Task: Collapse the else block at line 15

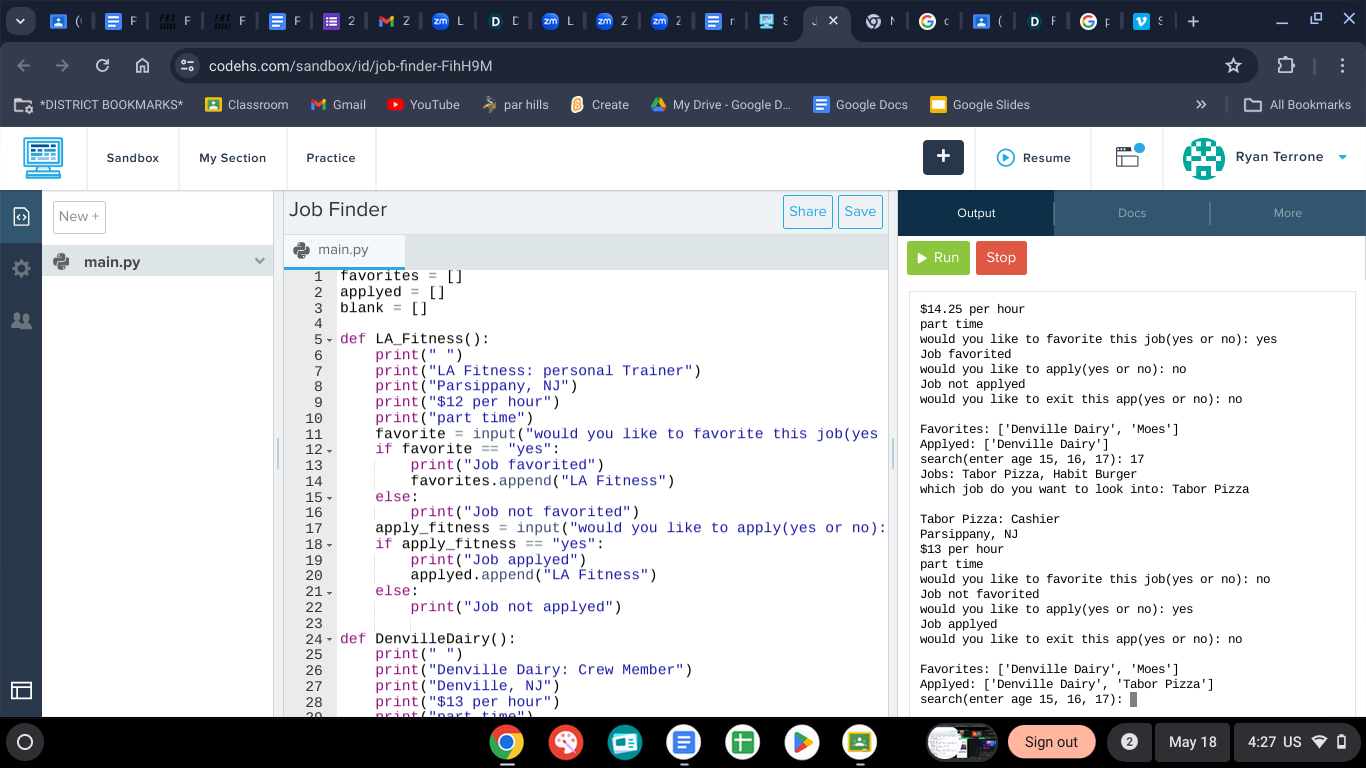Action: click(330, 497)
